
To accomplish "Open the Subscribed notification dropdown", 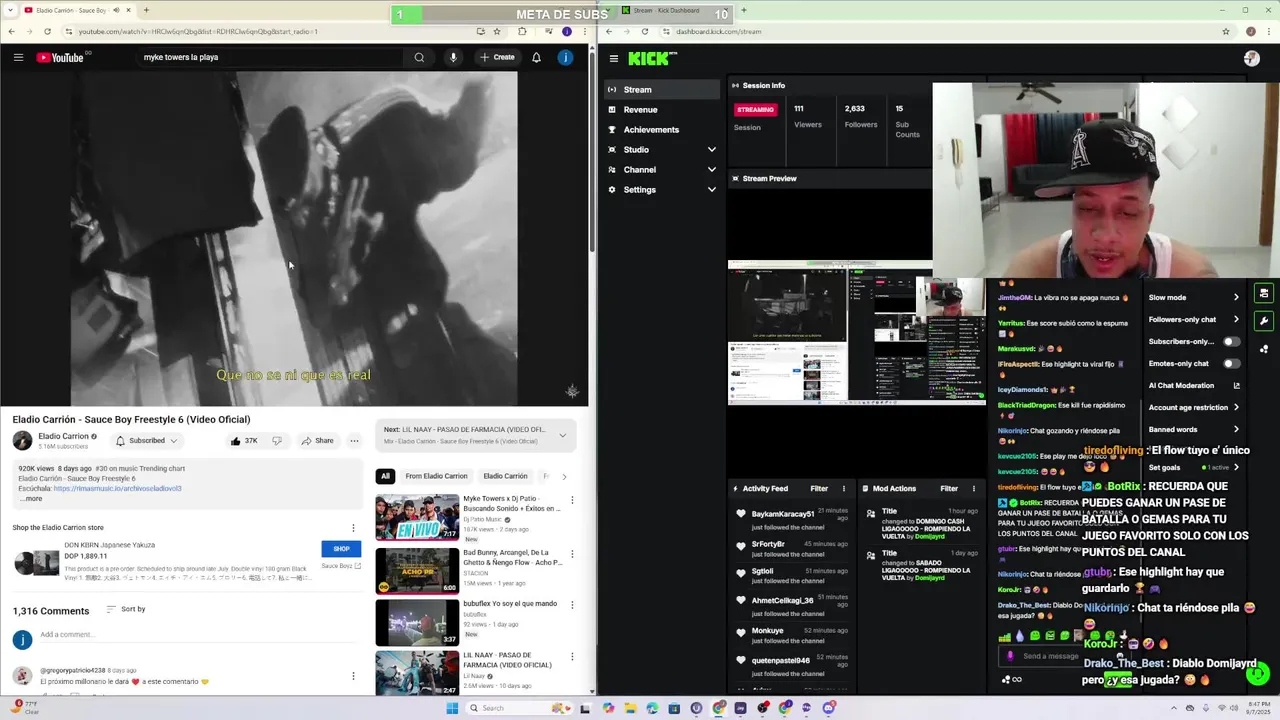I will pyautogui.click(x=147, y=441).
